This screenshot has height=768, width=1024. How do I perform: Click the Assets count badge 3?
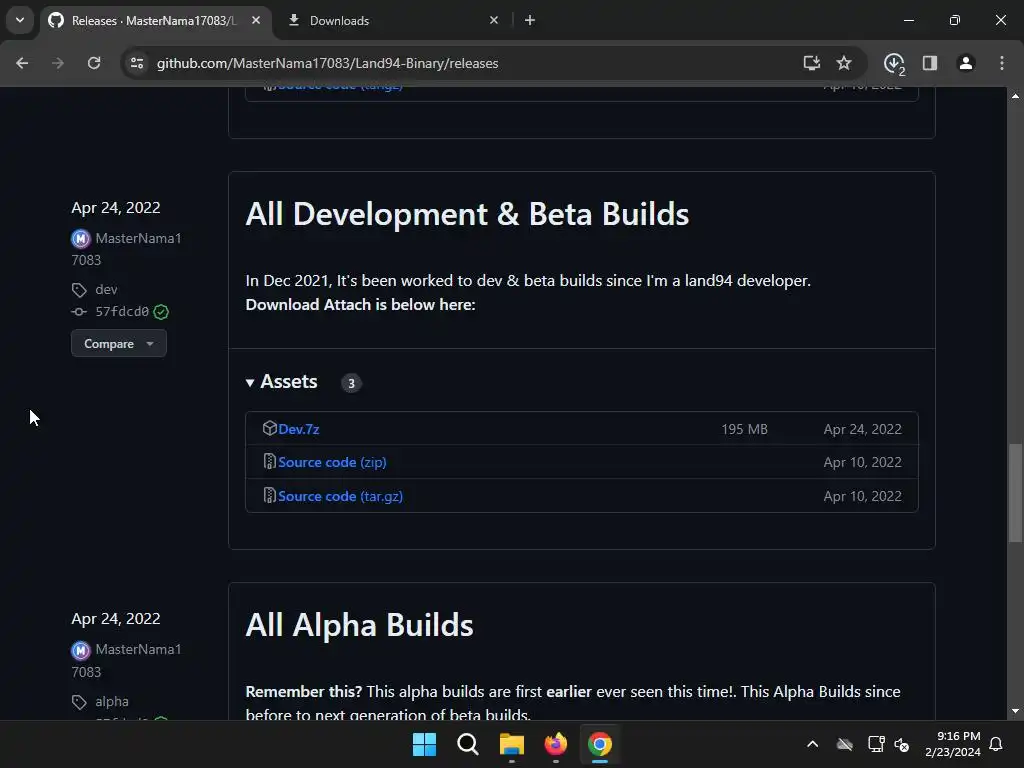[x=351, y=383]
